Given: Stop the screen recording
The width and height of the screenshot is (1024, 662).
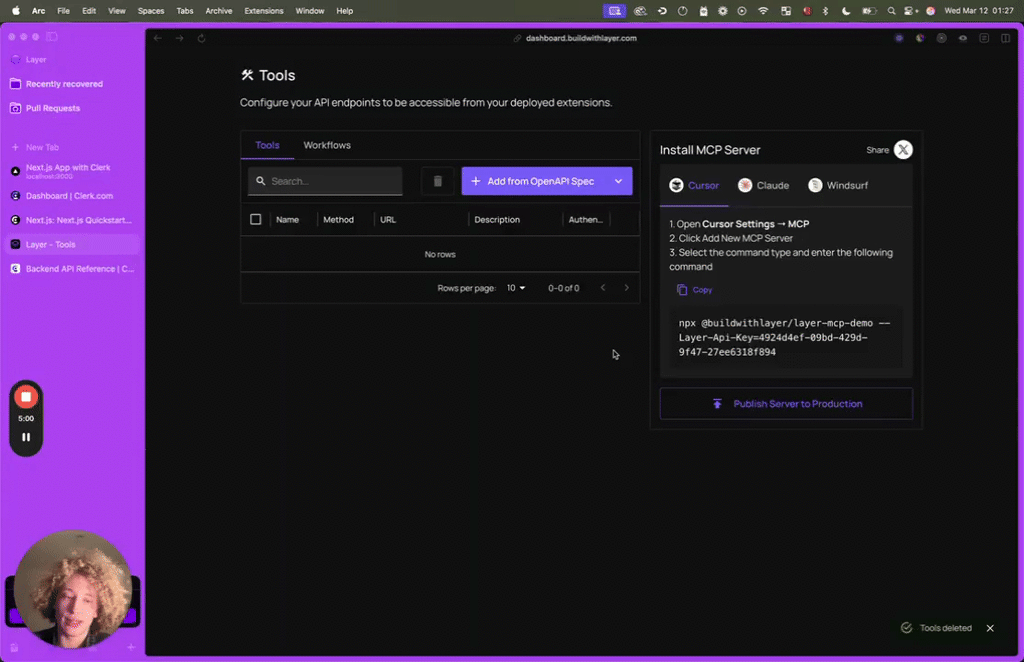Looking at the screenshot, I should point(26,396).
